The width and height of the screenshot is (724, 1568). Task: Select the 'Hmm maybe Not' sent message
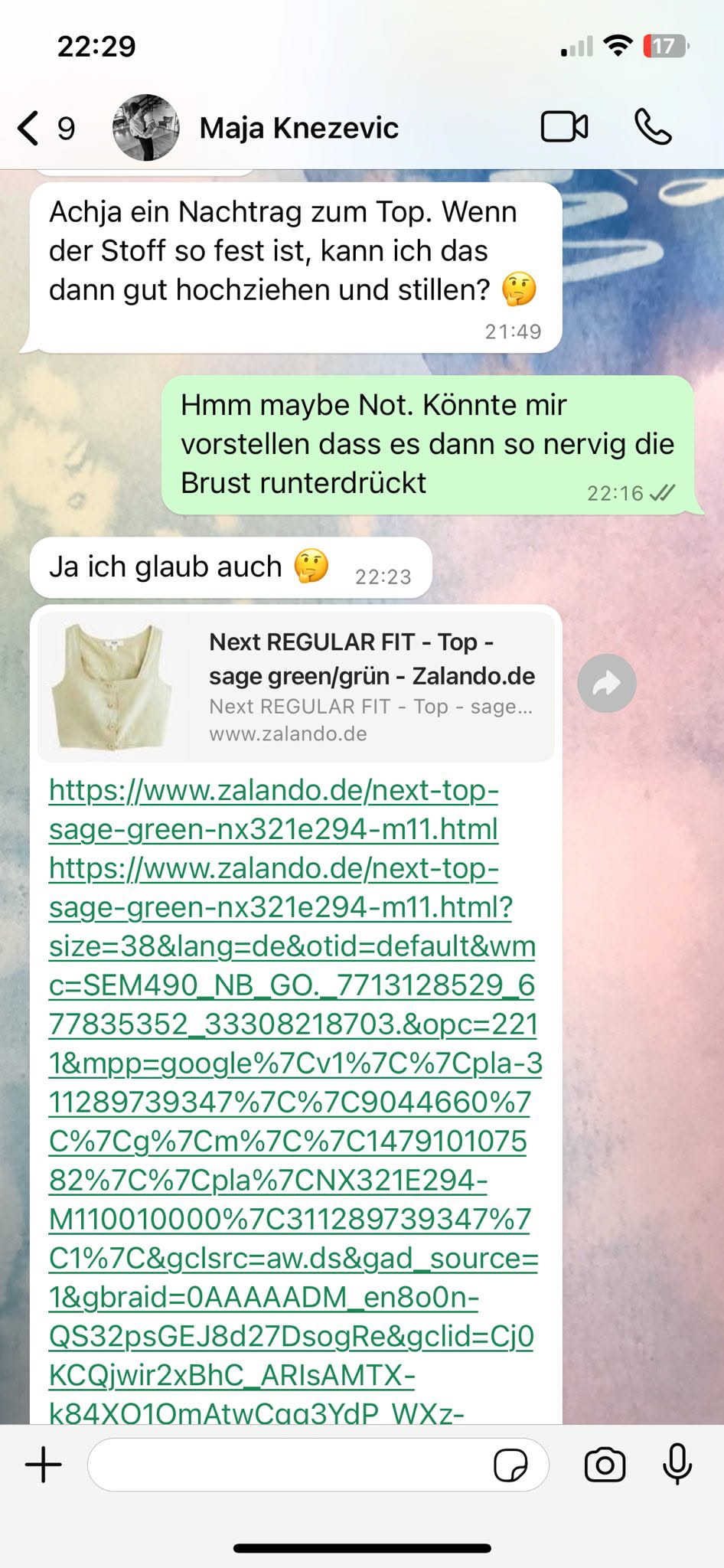coord(428,445)
